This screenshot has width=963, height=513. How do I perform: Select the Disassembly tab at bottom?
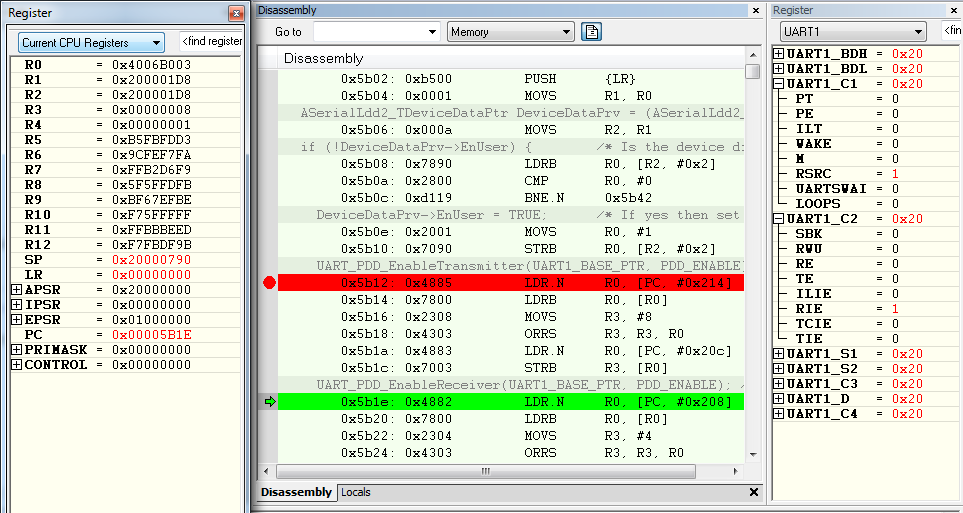(x=296, y=492)
